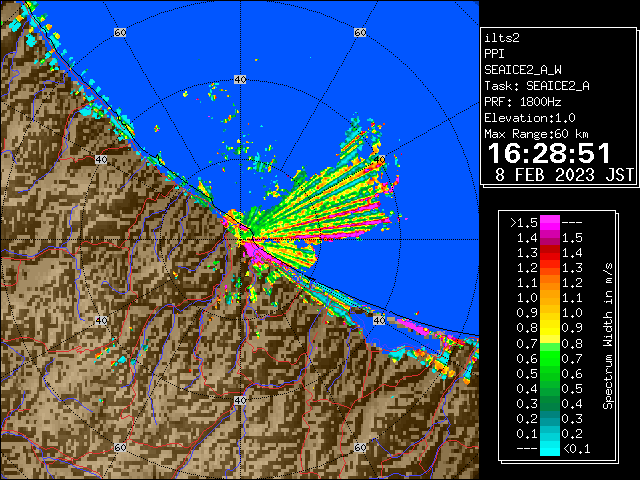Click the Max Range:60 km line
Screen dimensions: 640x480
point(536,134)
